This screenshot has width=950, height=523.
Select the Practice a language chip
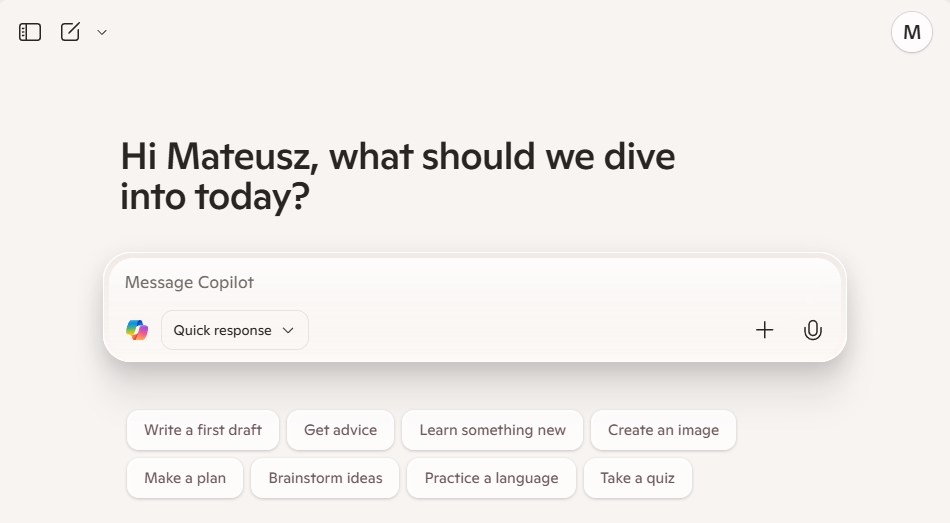click(491, 478)
